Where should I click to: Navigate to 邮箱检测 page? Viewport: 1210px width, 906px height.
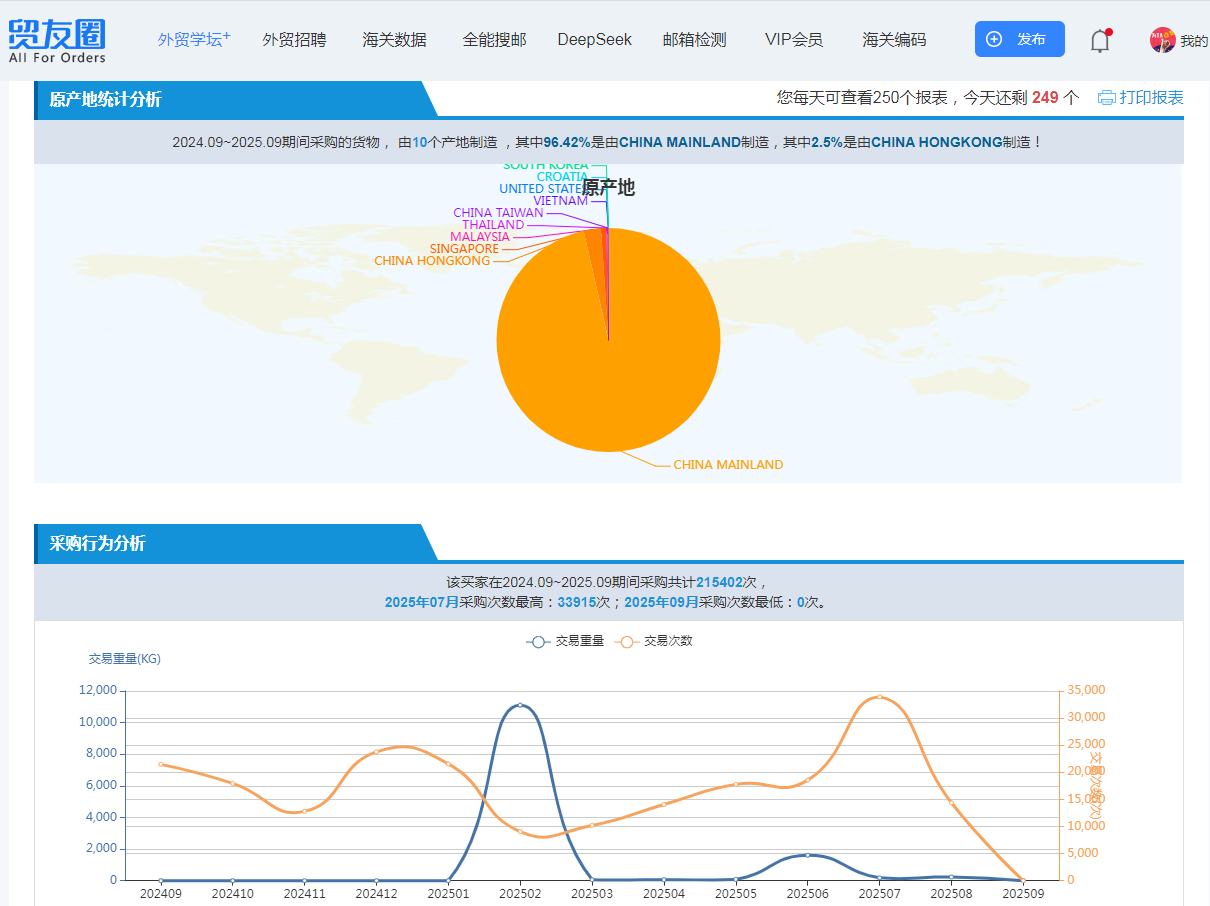point(694,40)
